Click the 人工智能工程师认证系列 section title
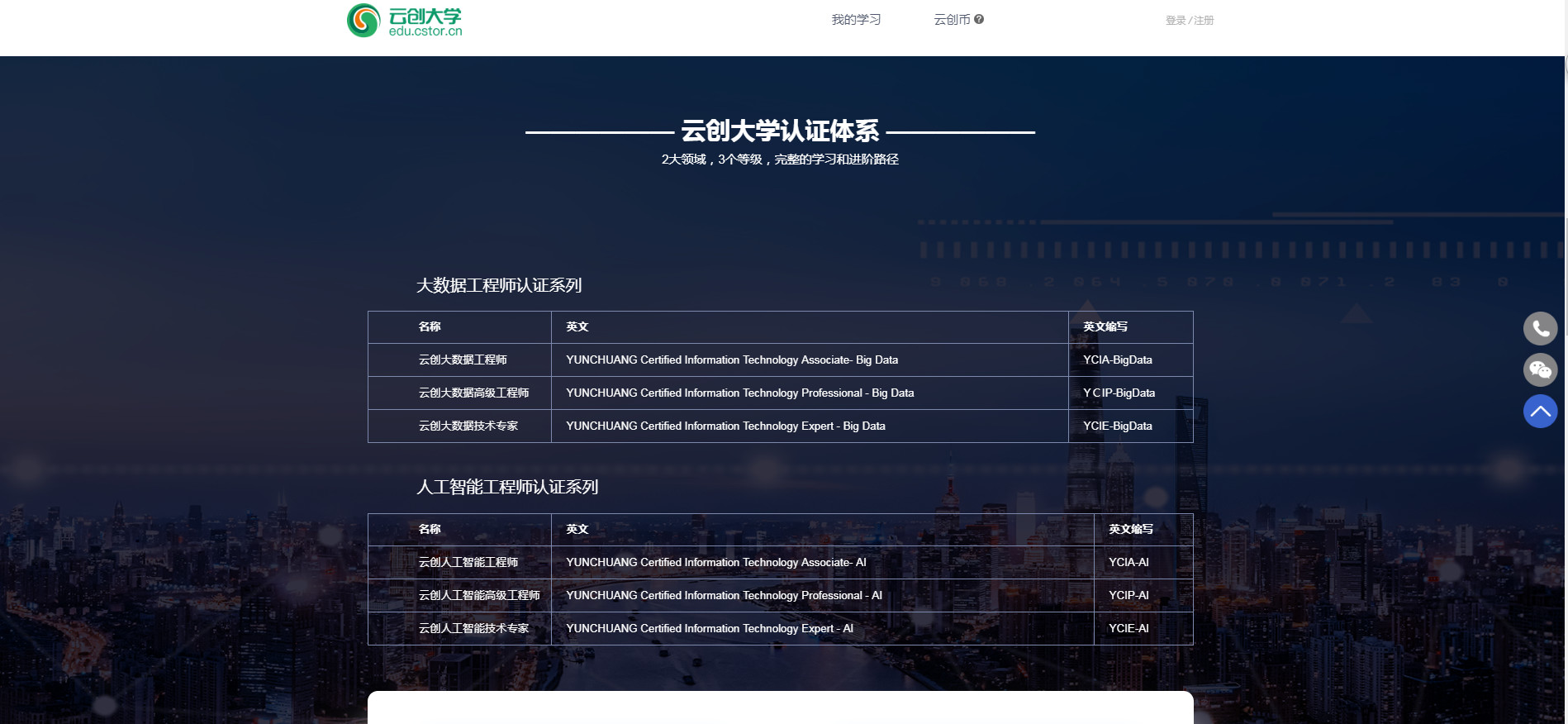The image size is (1568, 724). coord(507,487)
